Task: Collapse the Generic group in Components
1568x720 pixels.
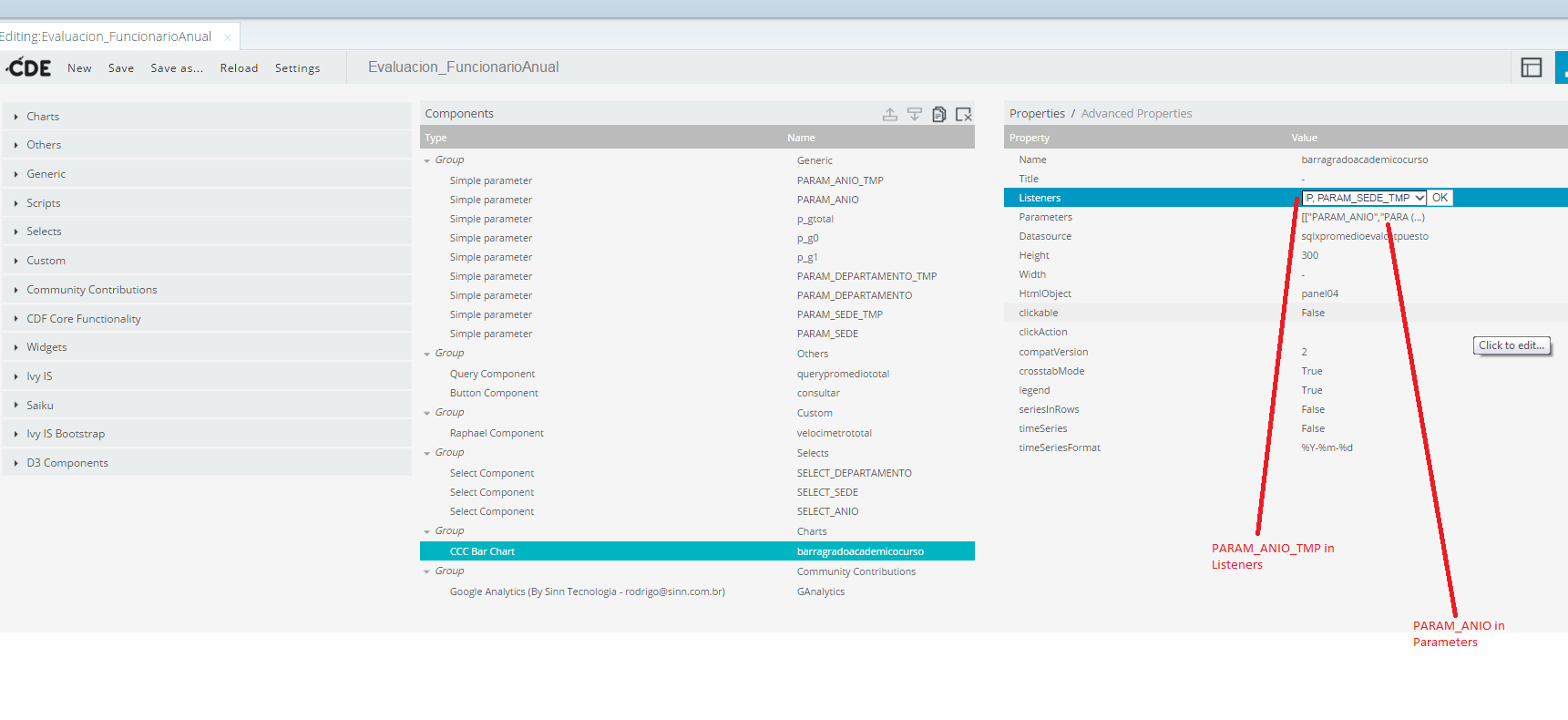Action: (x=426, y=160)
